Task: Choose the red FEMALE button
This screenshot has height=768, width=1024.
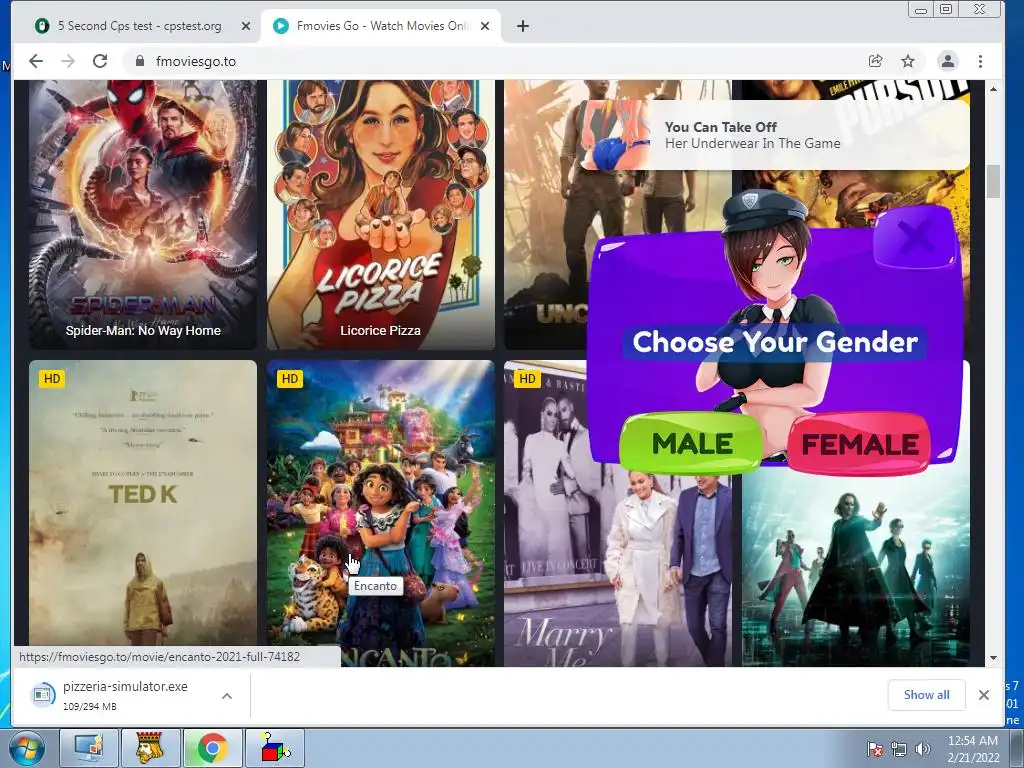Action: click(x=859, y=445)
